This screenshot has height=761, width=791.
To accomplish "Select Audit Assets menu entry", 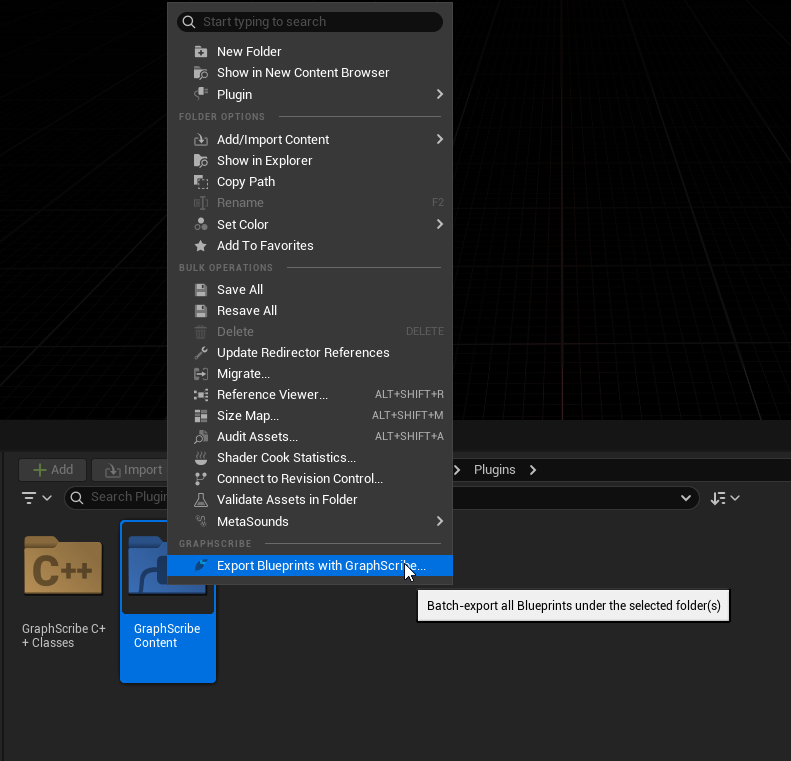I will tap(310, 437).
